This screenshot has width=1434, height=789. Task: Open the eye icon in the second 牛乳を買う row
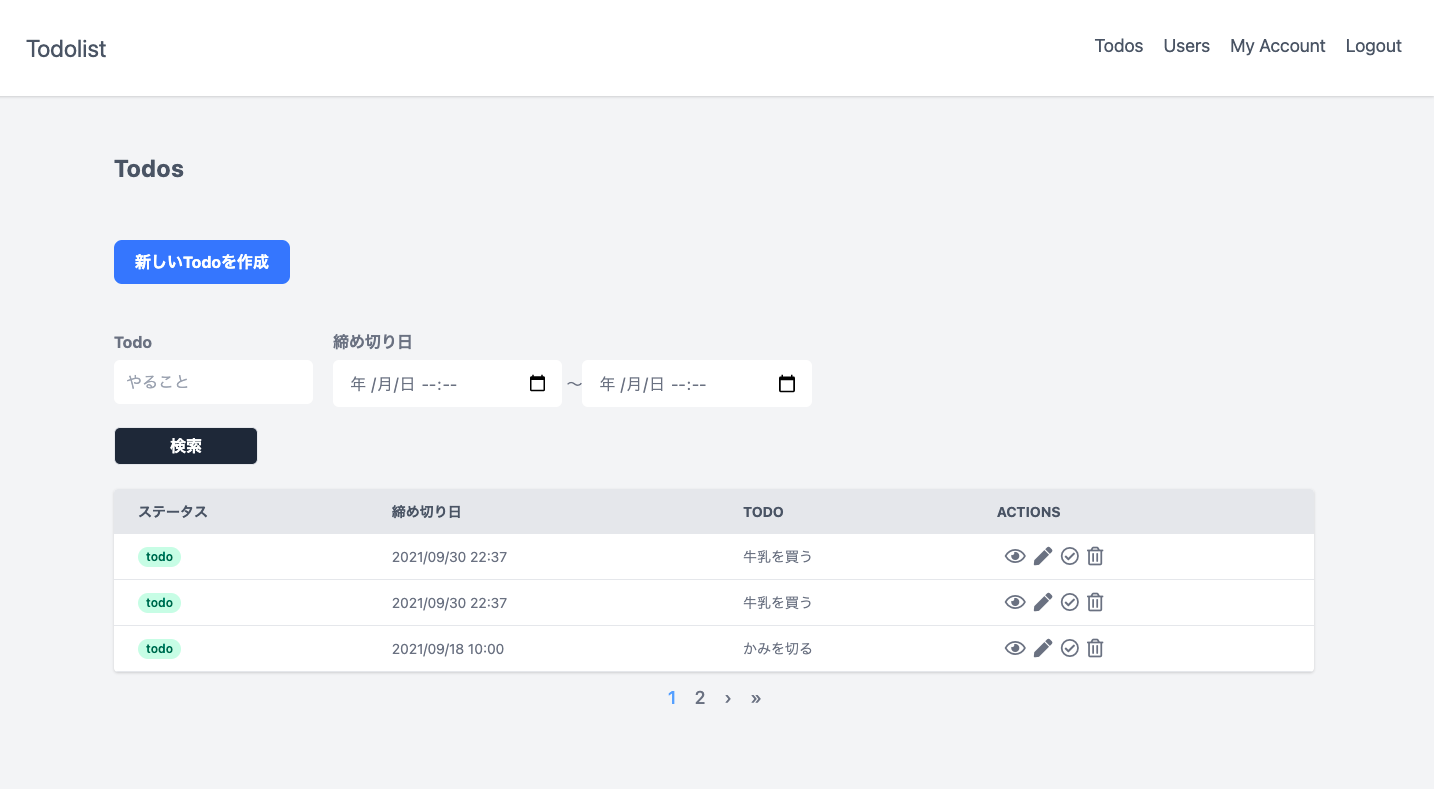pos(1015,602)
